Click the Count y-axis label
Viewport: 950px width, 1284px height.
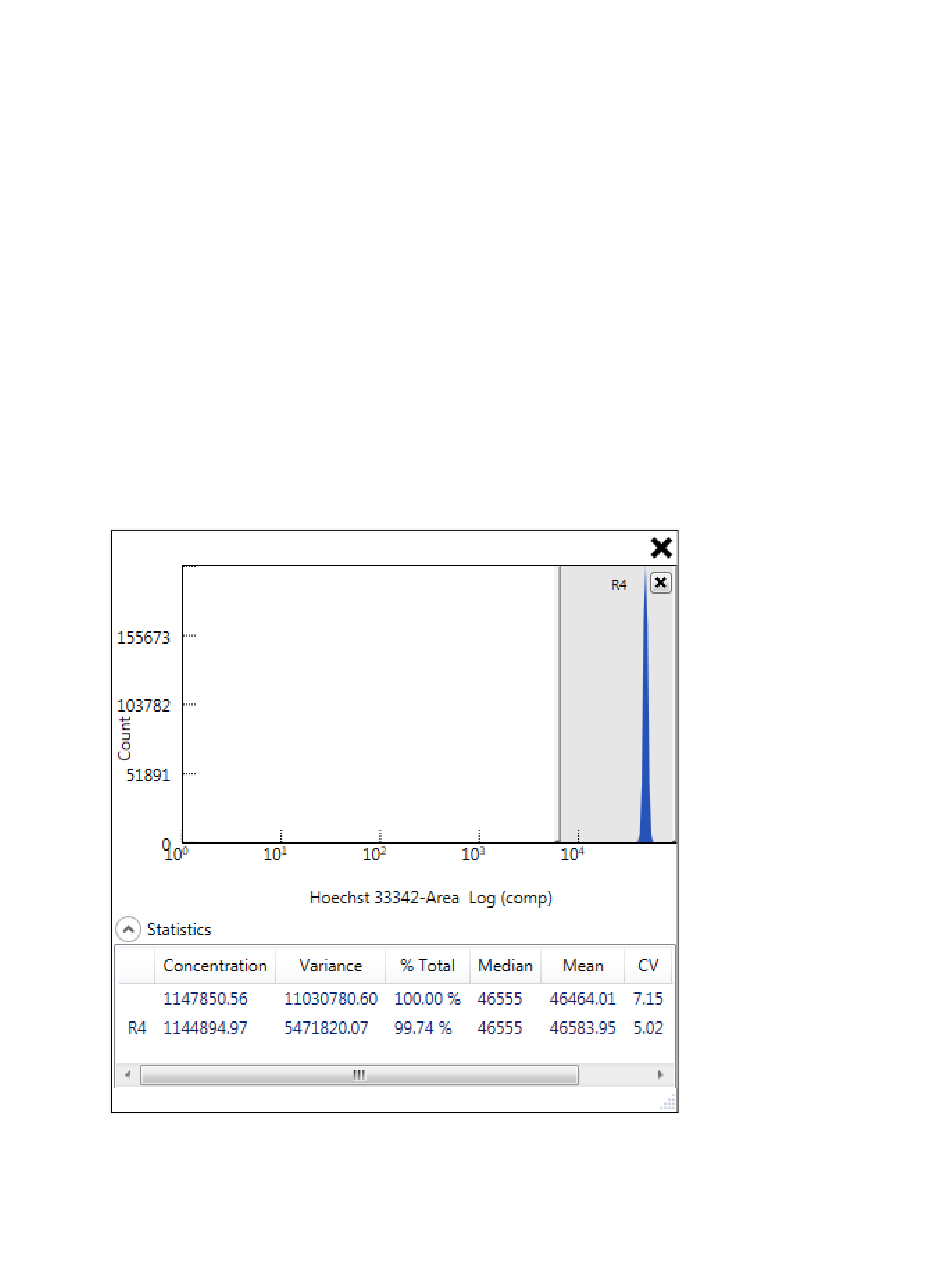pyautogui.click(x=124, y=737)
